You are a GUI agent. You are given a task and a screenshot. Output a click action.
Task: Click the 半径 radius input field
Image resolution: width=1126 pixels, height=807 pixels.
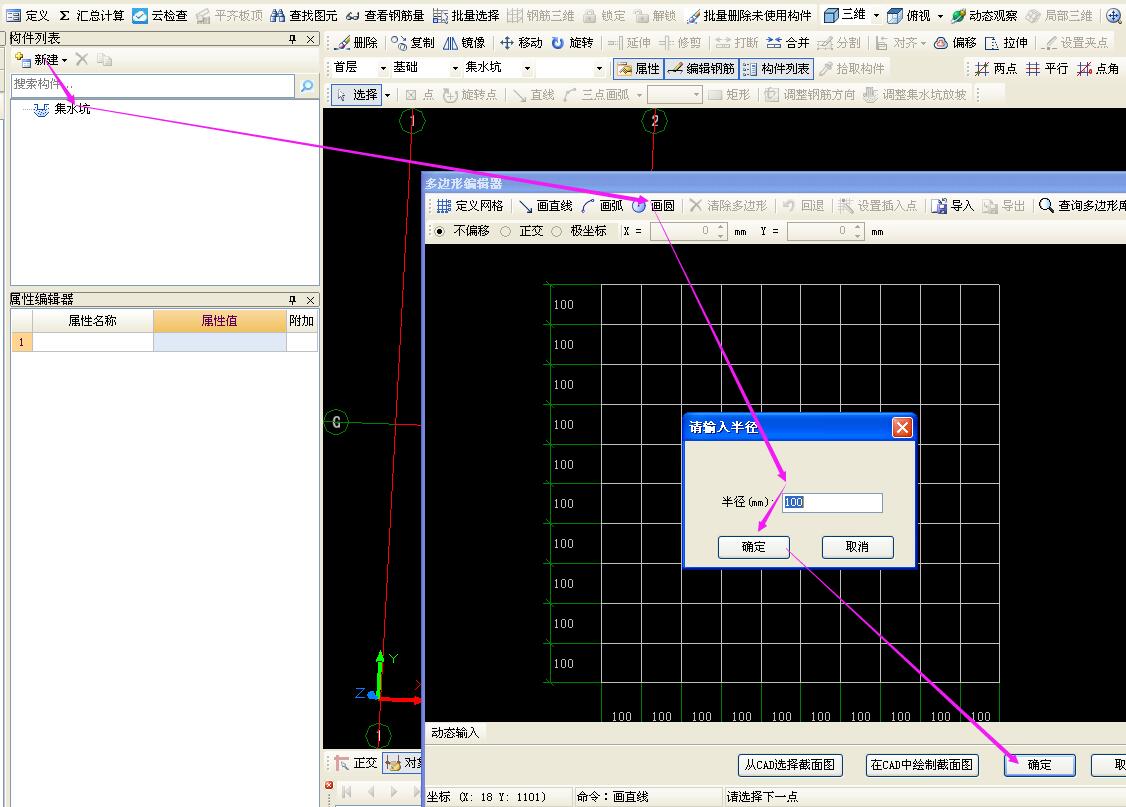(x=832, y=503)
